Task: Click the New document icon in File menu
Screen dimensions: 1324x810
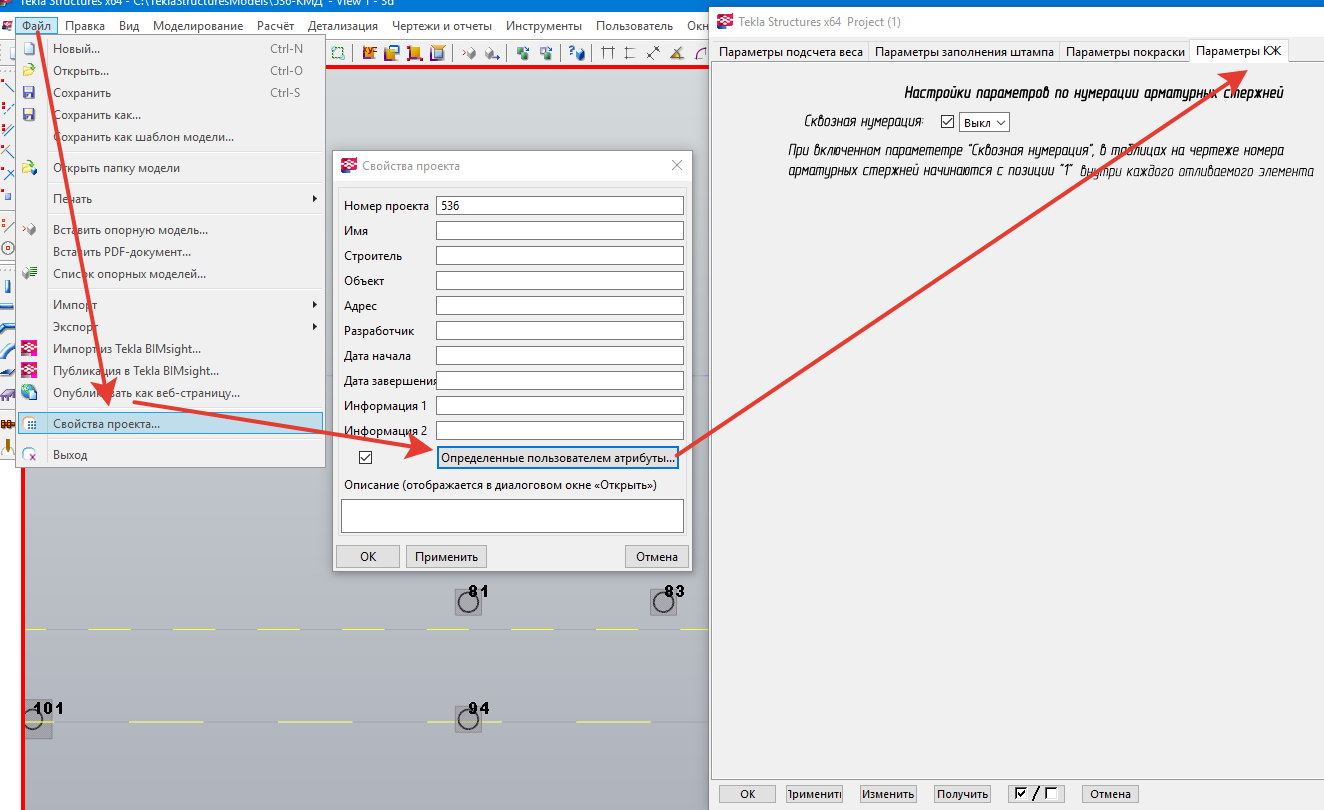Action: pyautogui.click(x=29, y=49)
